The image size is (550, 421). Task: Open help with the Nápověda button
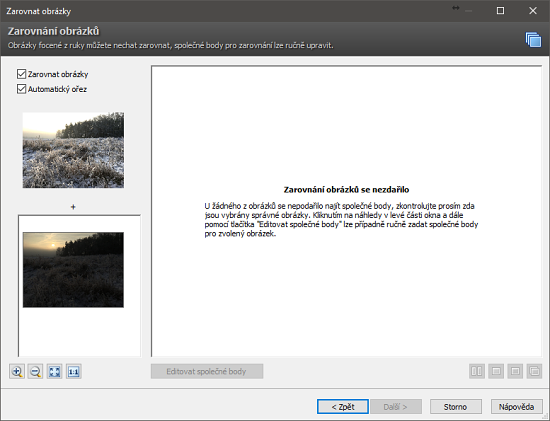517,407
